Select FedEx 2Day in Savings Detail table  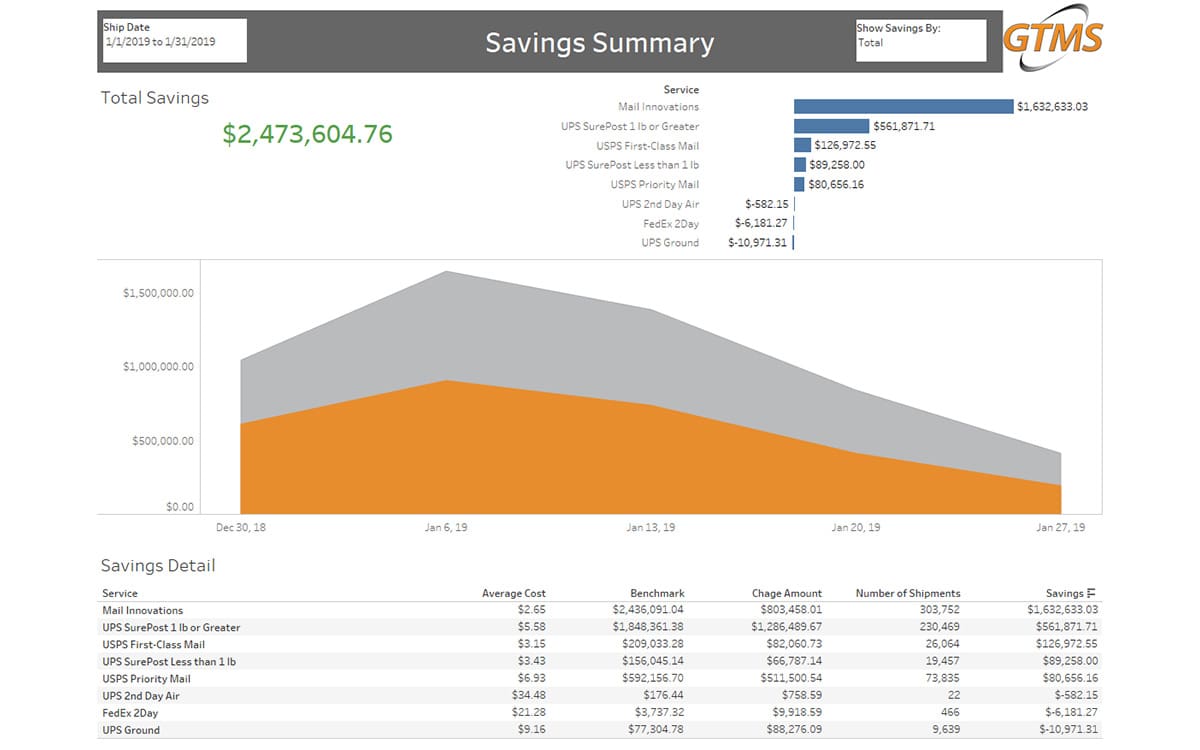(600, 713)
